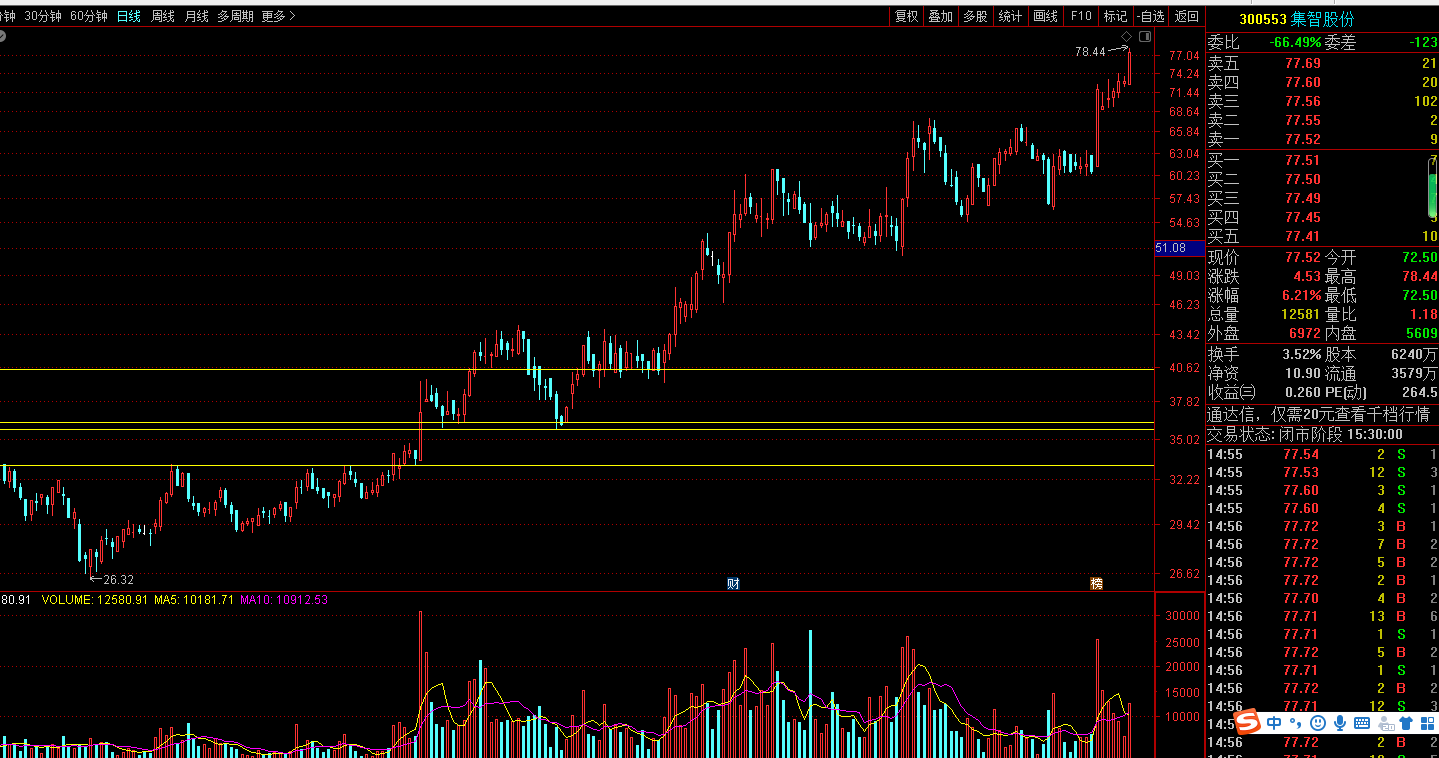The image size is (1439, 758).
Task: Click the 标记 mark button
Action: point(1115,16)
